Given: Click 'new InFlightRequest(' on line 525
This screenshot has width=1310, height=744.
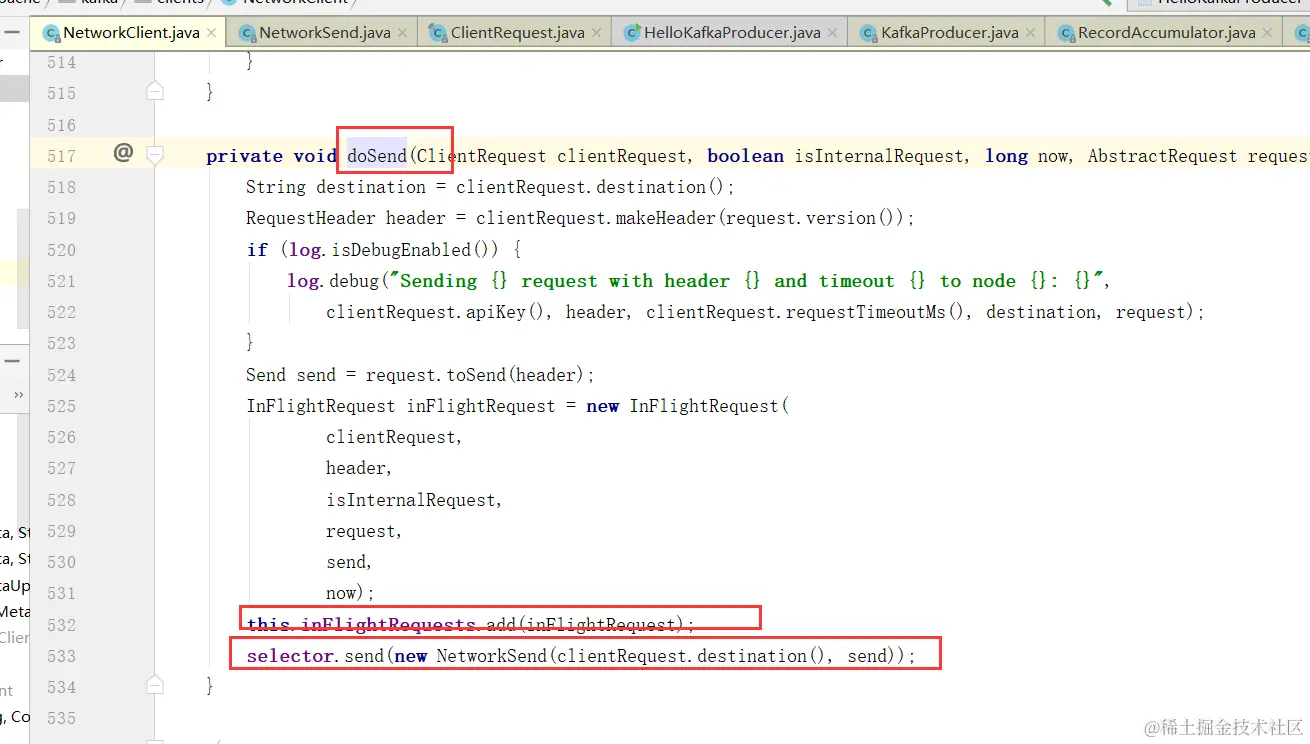Looking at the screenshot, I should pyautogui.click(x=688, y=406).
